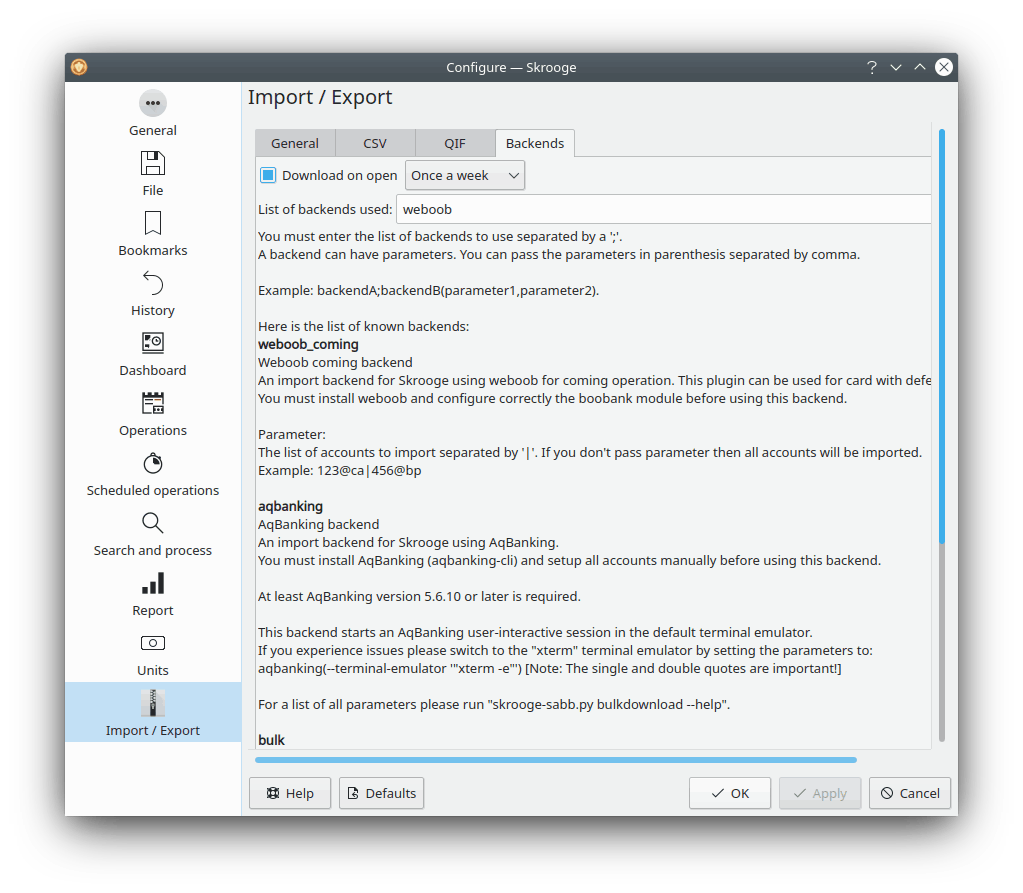Switch to the General tab
Viewport: 1023px width, 893px height.
pos(295,144)
